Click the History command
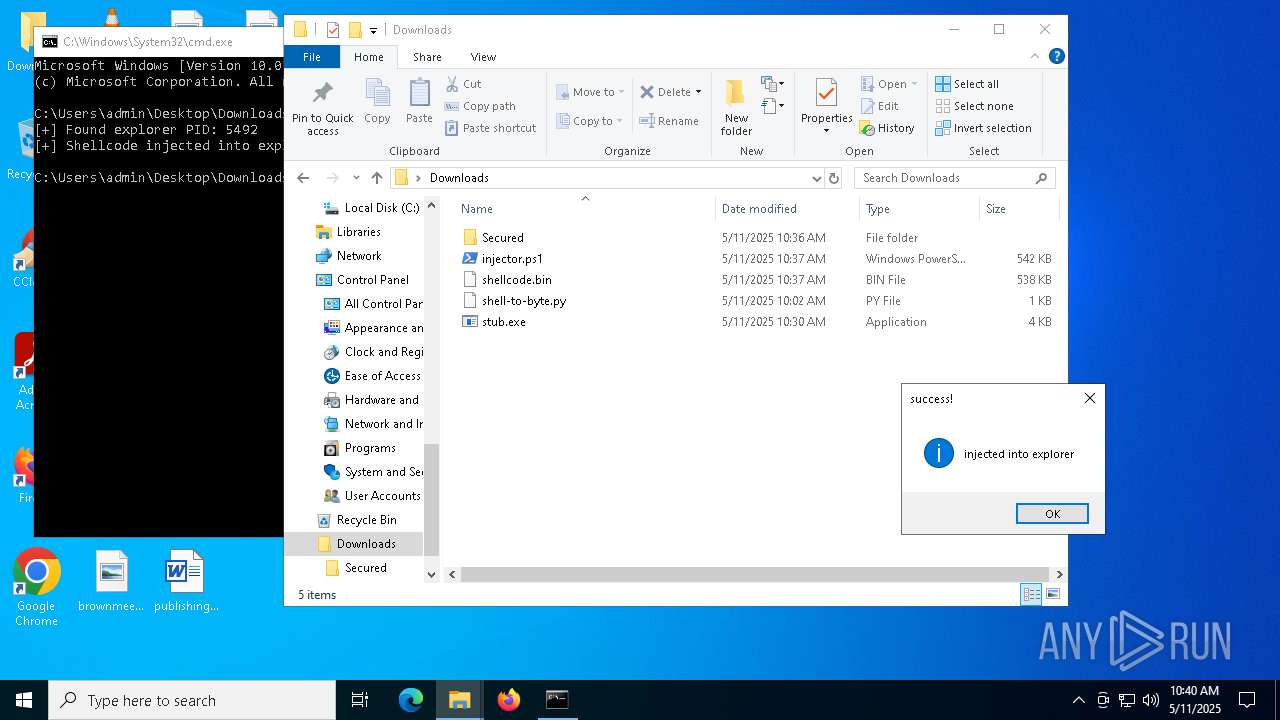 [887, 128]
